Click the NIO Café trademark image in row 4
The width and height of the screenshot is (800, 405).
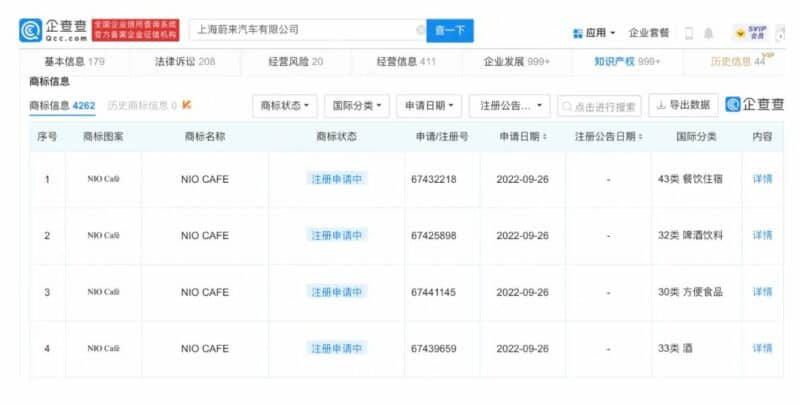pyautogui.click(x=104, y=349)
